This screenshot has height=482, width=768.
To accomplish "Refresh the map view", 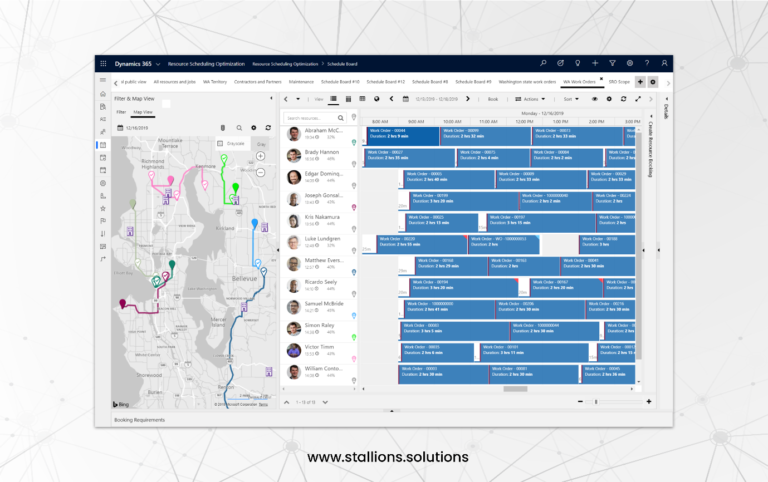I will point(267,128).
